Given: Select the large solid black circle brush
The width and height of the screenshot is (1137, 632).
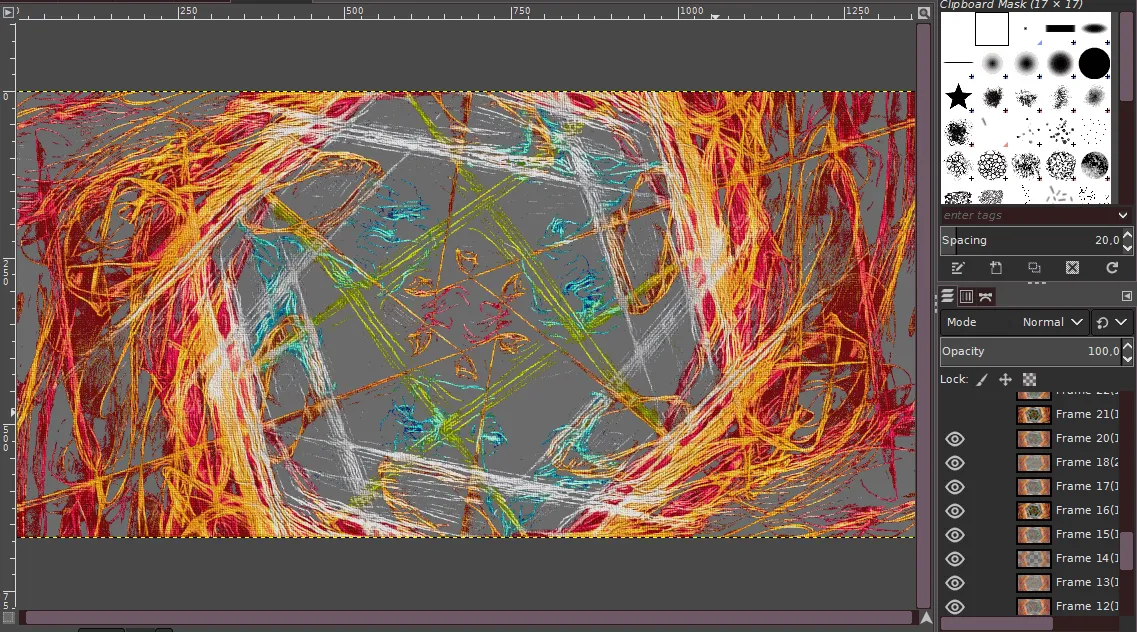Looking at the screenshot, I should pyautogui.click(x=1094, y=63).
